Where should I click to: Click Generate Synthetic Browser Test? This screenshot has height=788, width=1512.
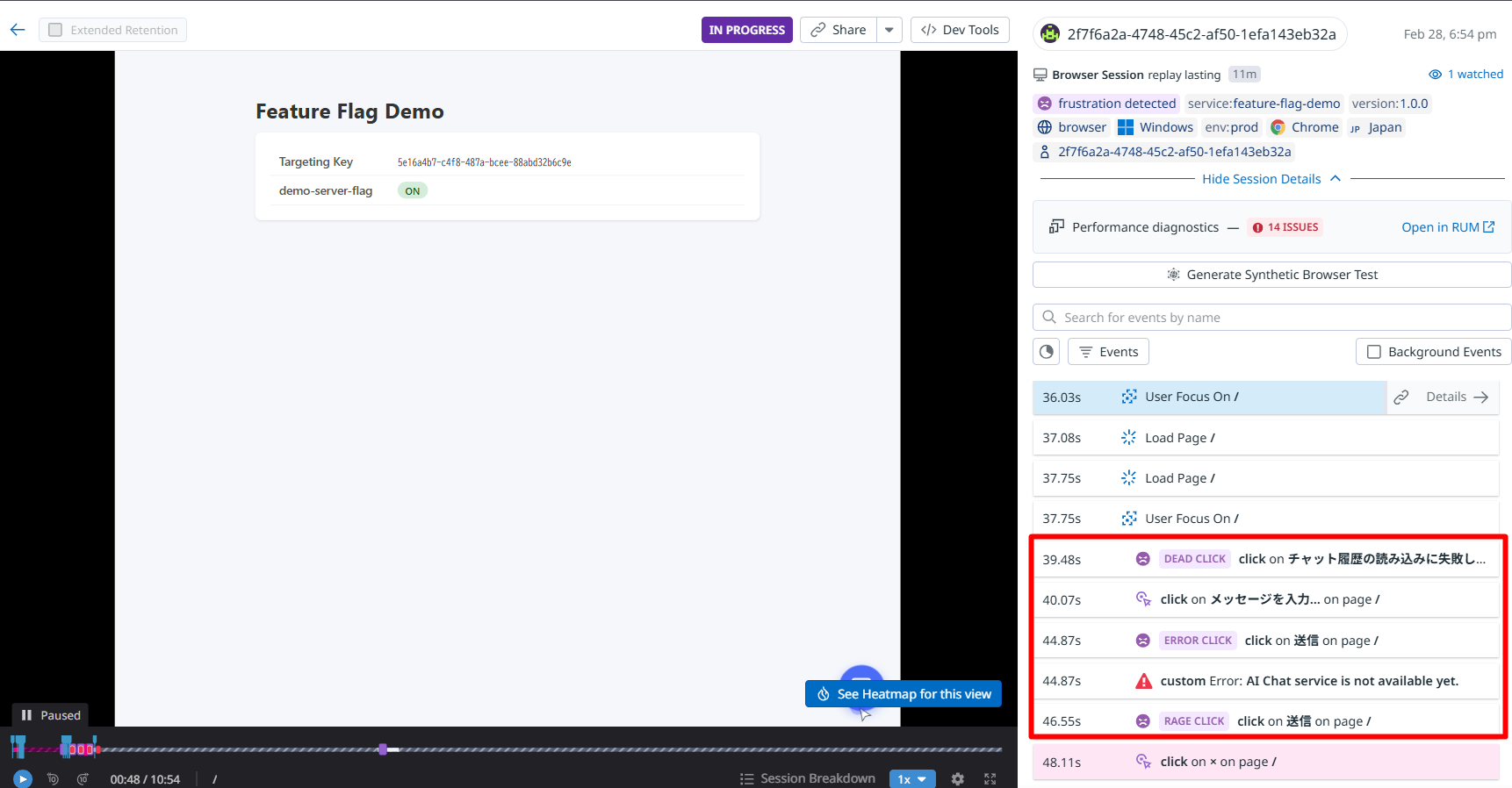[x=1271, y=275]
